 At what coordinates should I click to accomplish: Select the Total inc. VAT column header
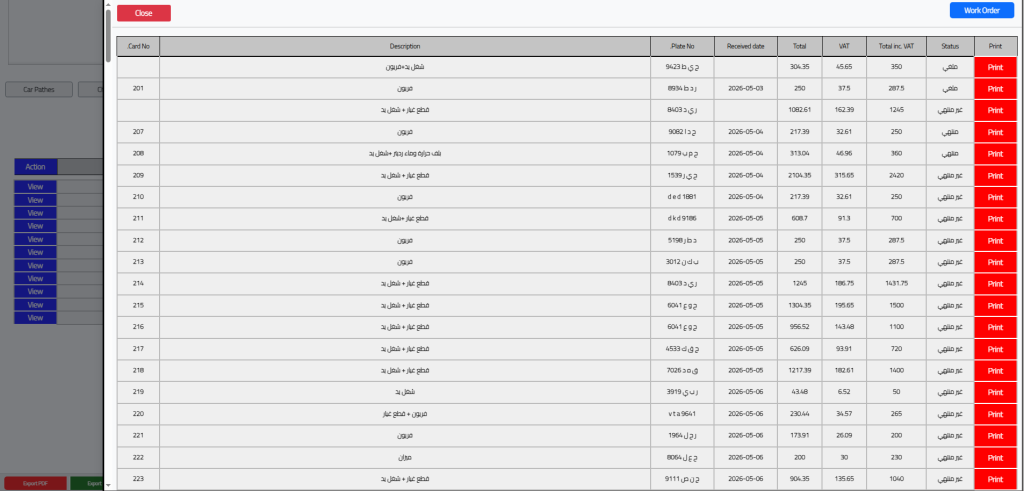897,46
